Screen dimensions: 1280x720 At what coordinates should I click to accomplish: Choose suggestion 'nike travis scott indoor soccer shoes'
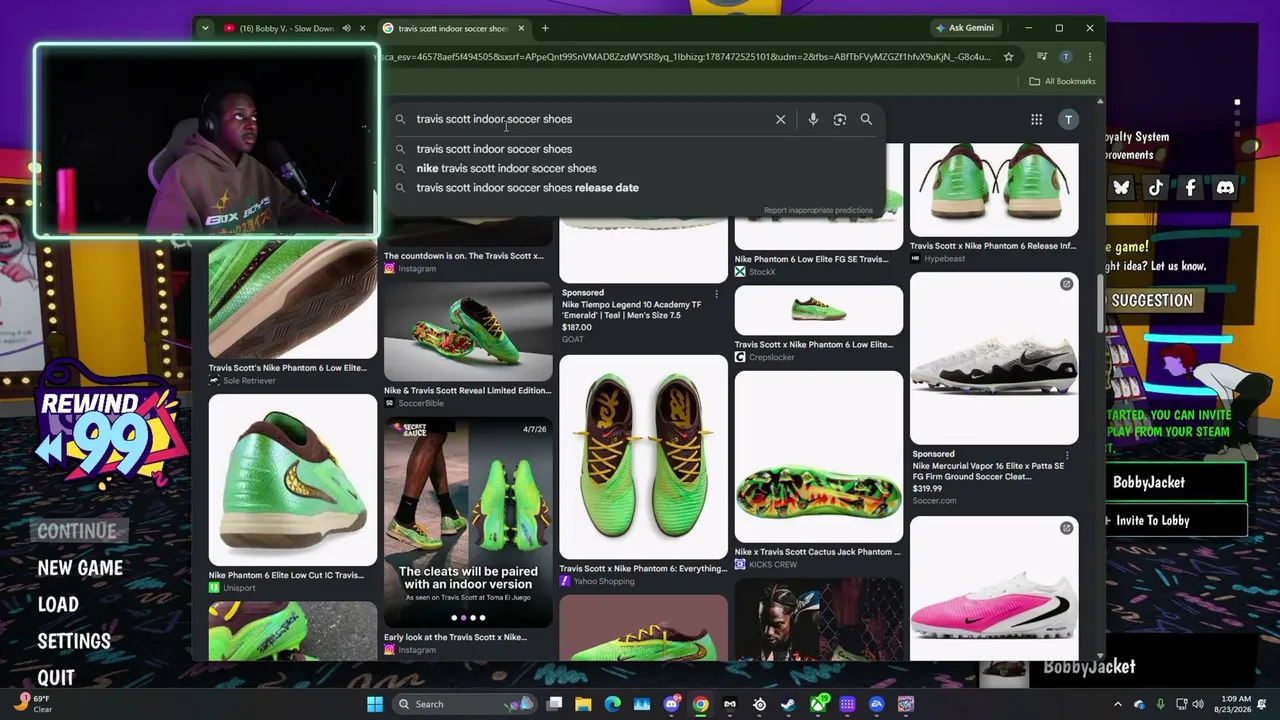506,168
